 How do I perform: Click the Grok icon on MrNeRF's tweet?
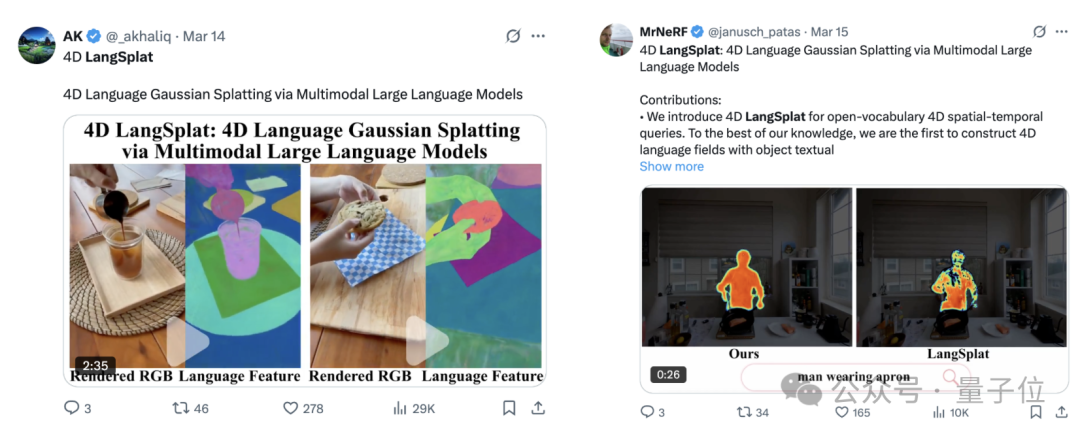[1039, 32]
